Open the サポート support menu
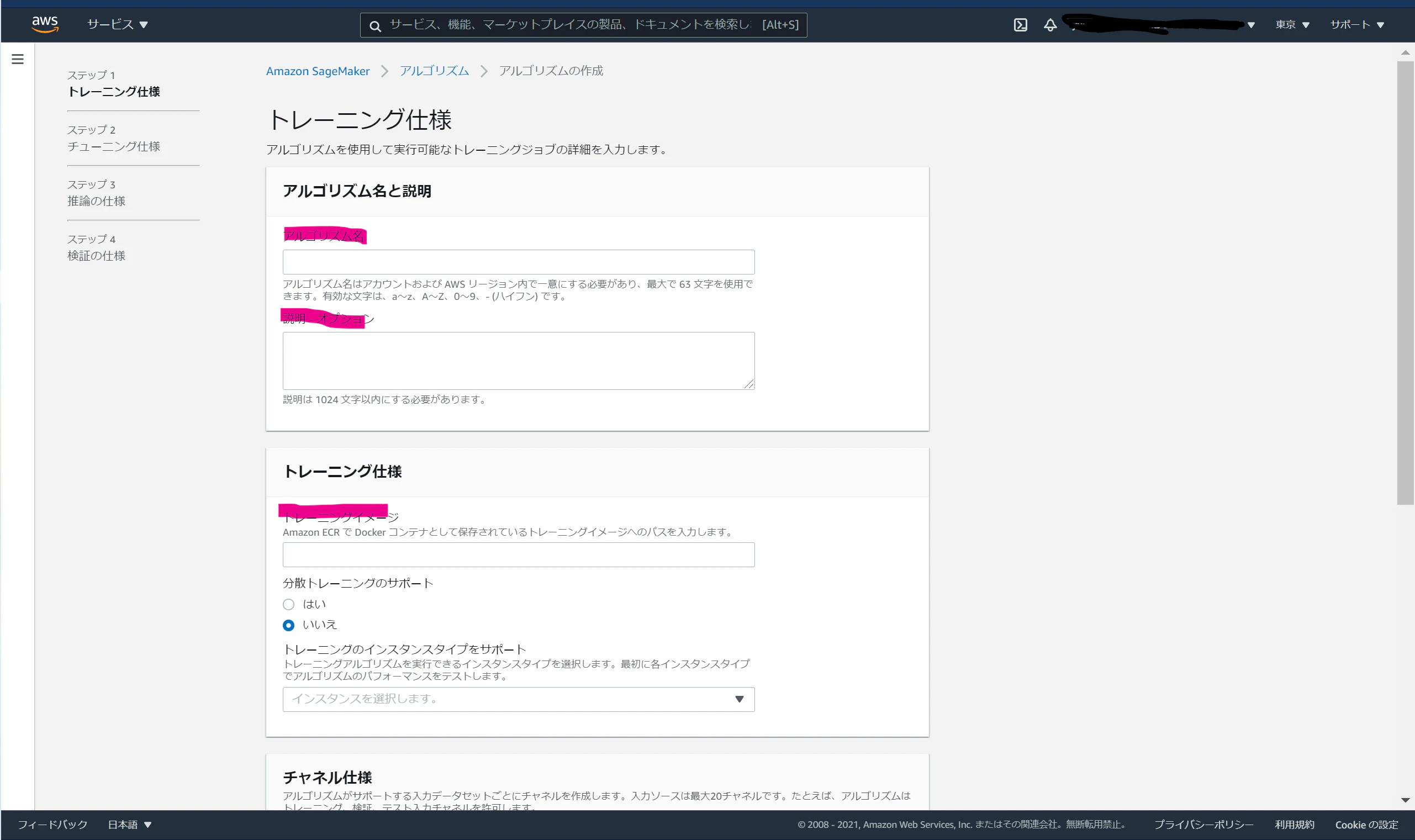1415x840 pixels. [1356, 24]
